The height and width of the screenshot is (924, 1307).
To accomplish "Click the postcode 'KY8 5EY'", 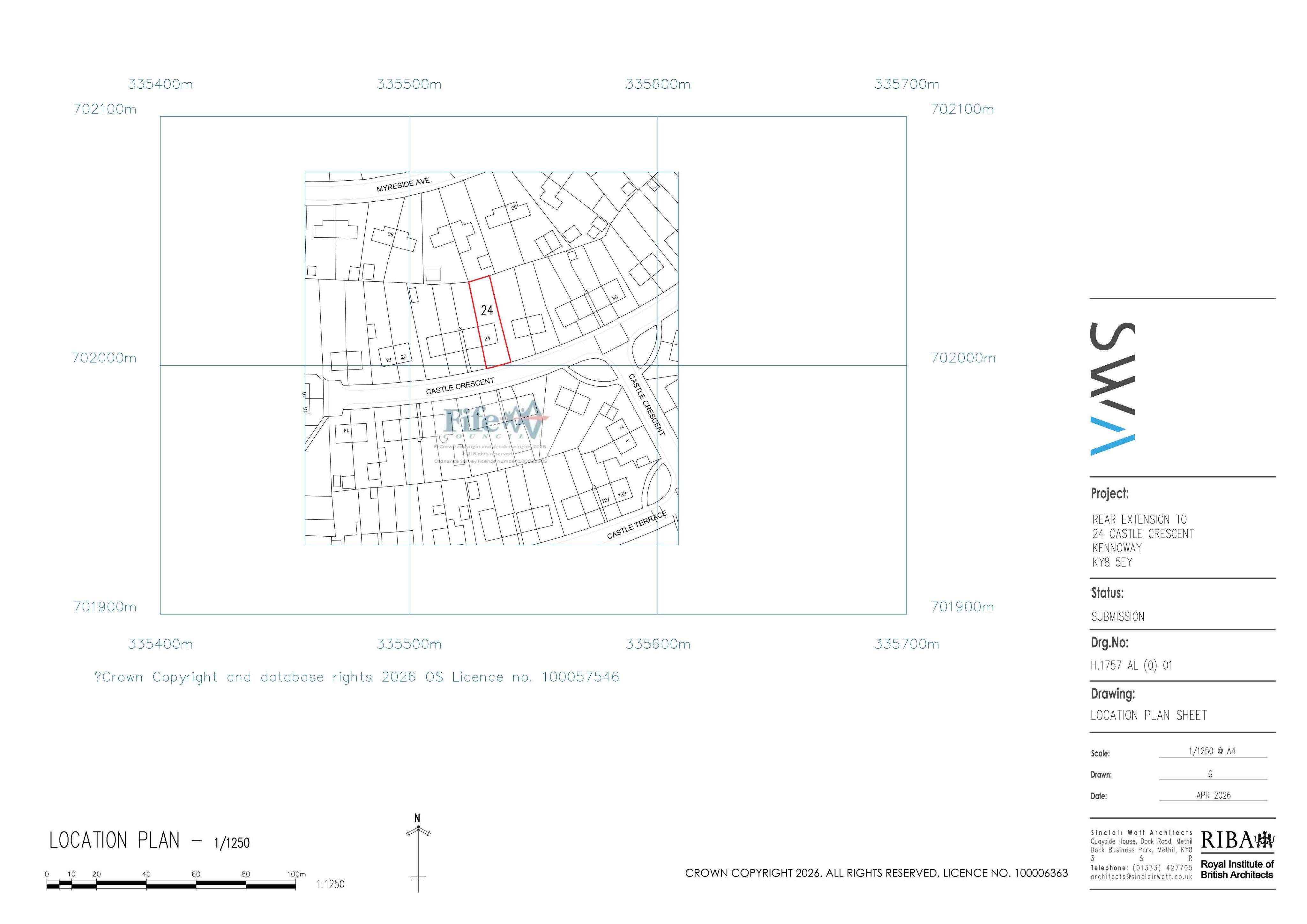I will 1112,562.
